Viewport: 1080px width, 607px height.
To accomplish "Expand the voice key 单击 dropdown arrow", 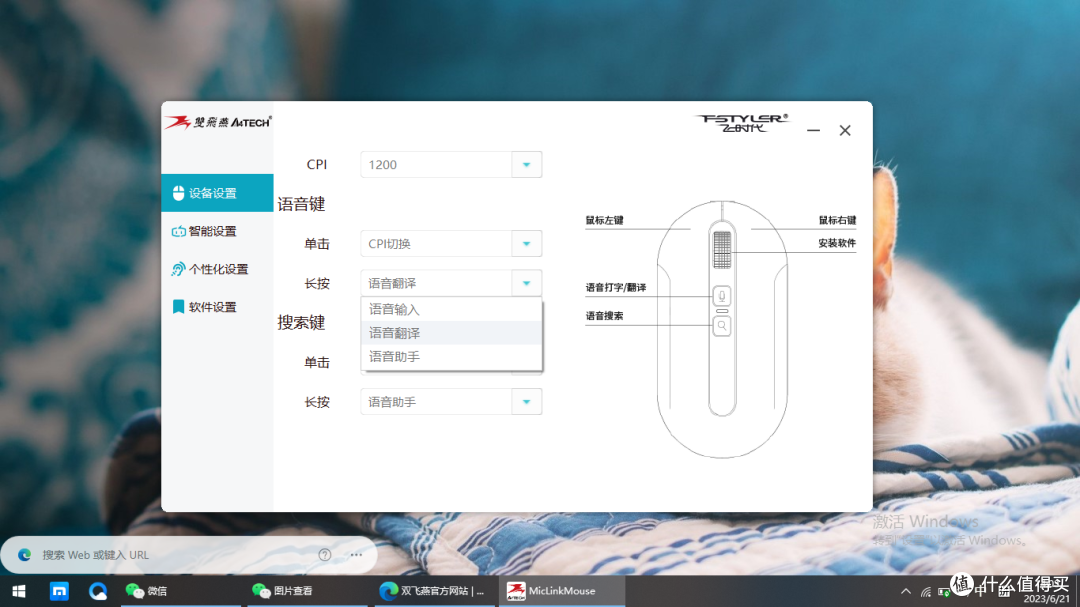I will point(527,243).
